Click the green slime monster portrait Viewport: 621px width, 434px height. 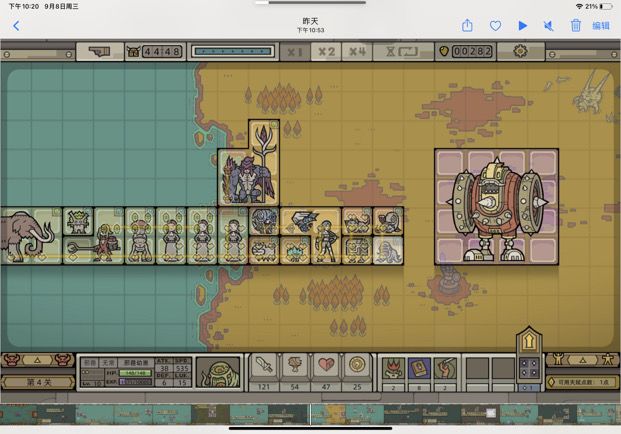(x=218, y=372)
